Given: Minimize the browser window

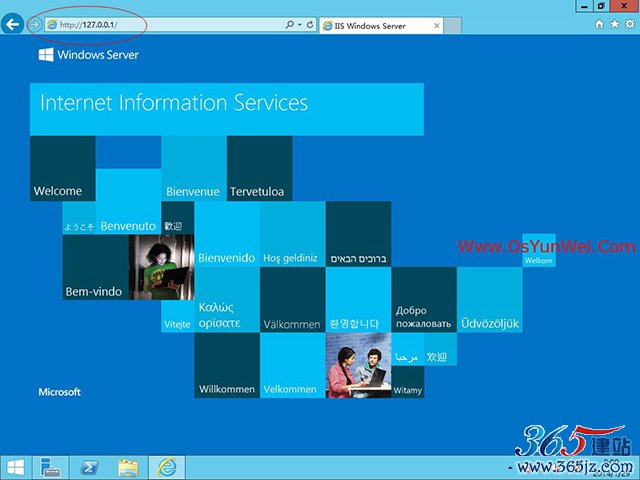Looking at the screenshot, I should click(584, 6).
